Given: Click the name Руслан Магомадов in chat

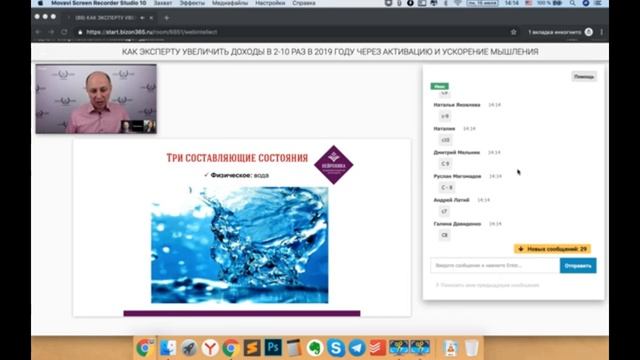Looking at the screenshot, I should click(457, 176).
